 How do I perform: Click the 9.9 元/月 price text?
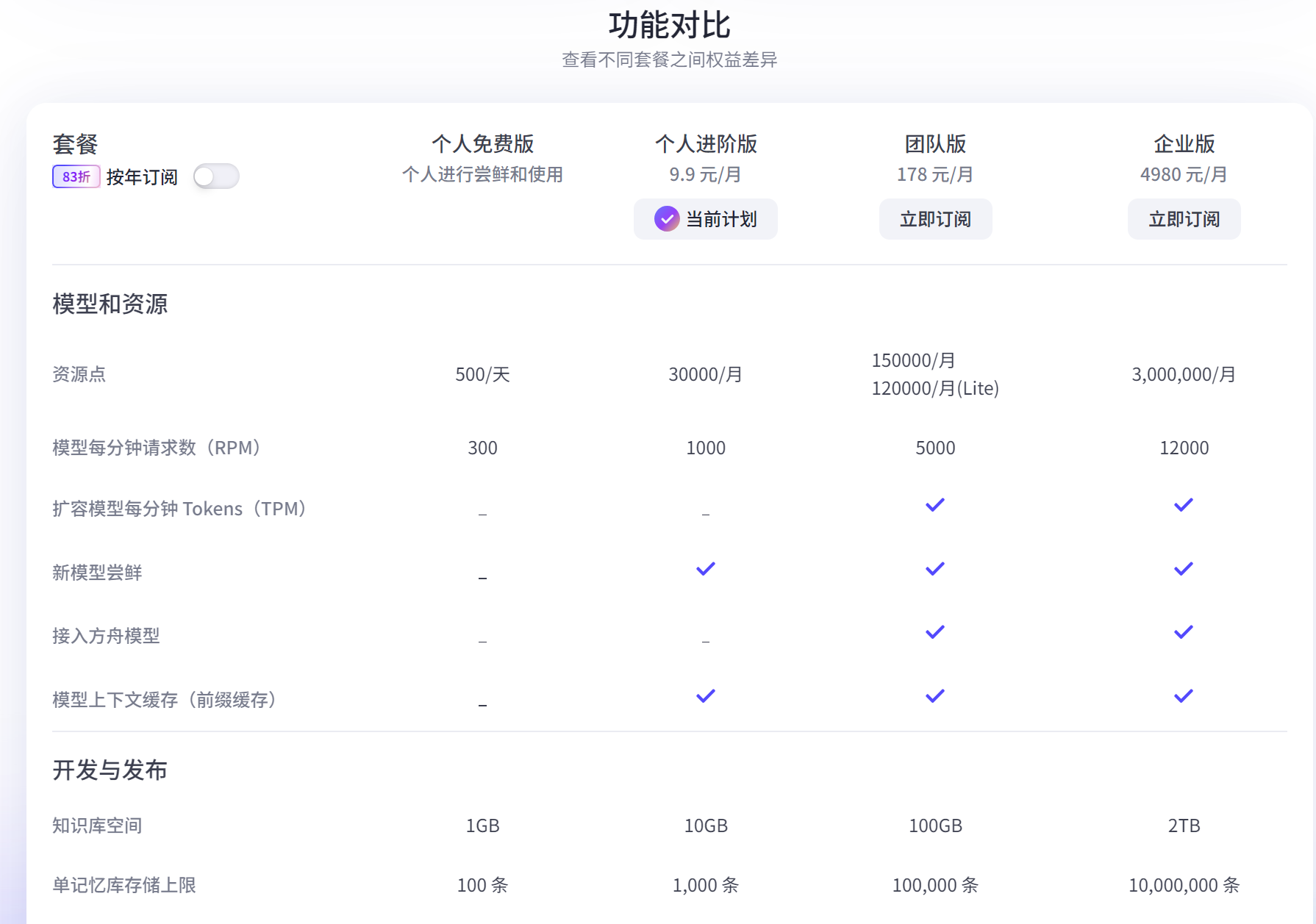[706, 175]
